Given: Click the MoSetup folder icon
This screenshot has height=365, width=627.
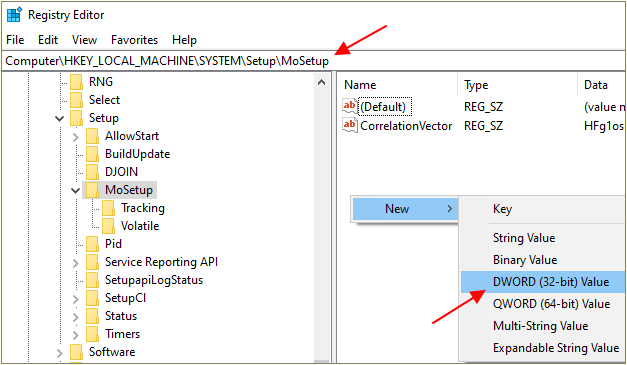Looking at the screenshot, I should (x=92, y=190).
